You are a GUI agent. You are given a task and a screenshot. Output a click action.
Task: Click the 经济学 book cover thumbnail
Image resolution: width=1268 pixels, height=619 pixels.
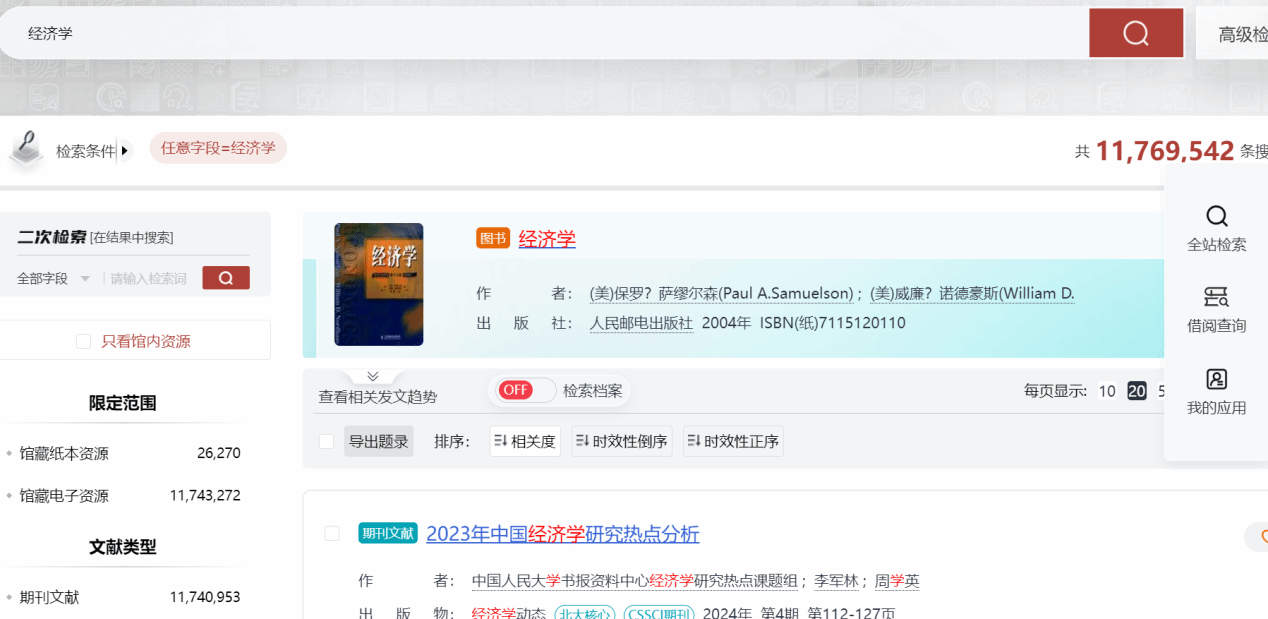click(x=378, y=284)
